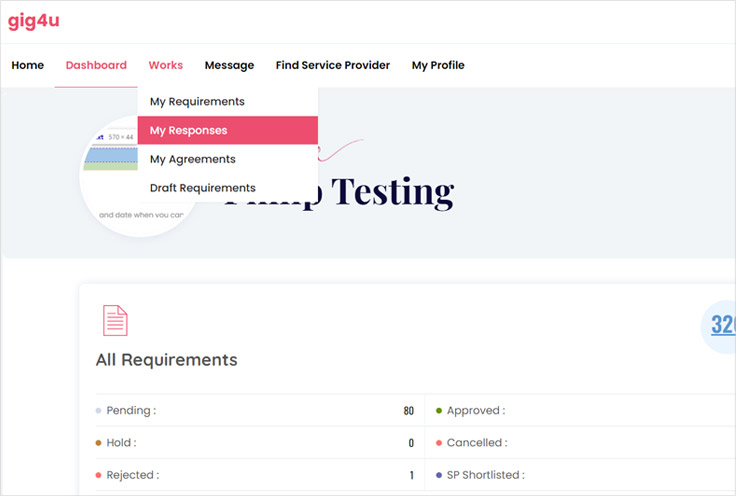Image resolution: width=736 pixels, height=496 pixels.
Task: Click the gig4u logo
Action: click(x=34, y=21)
